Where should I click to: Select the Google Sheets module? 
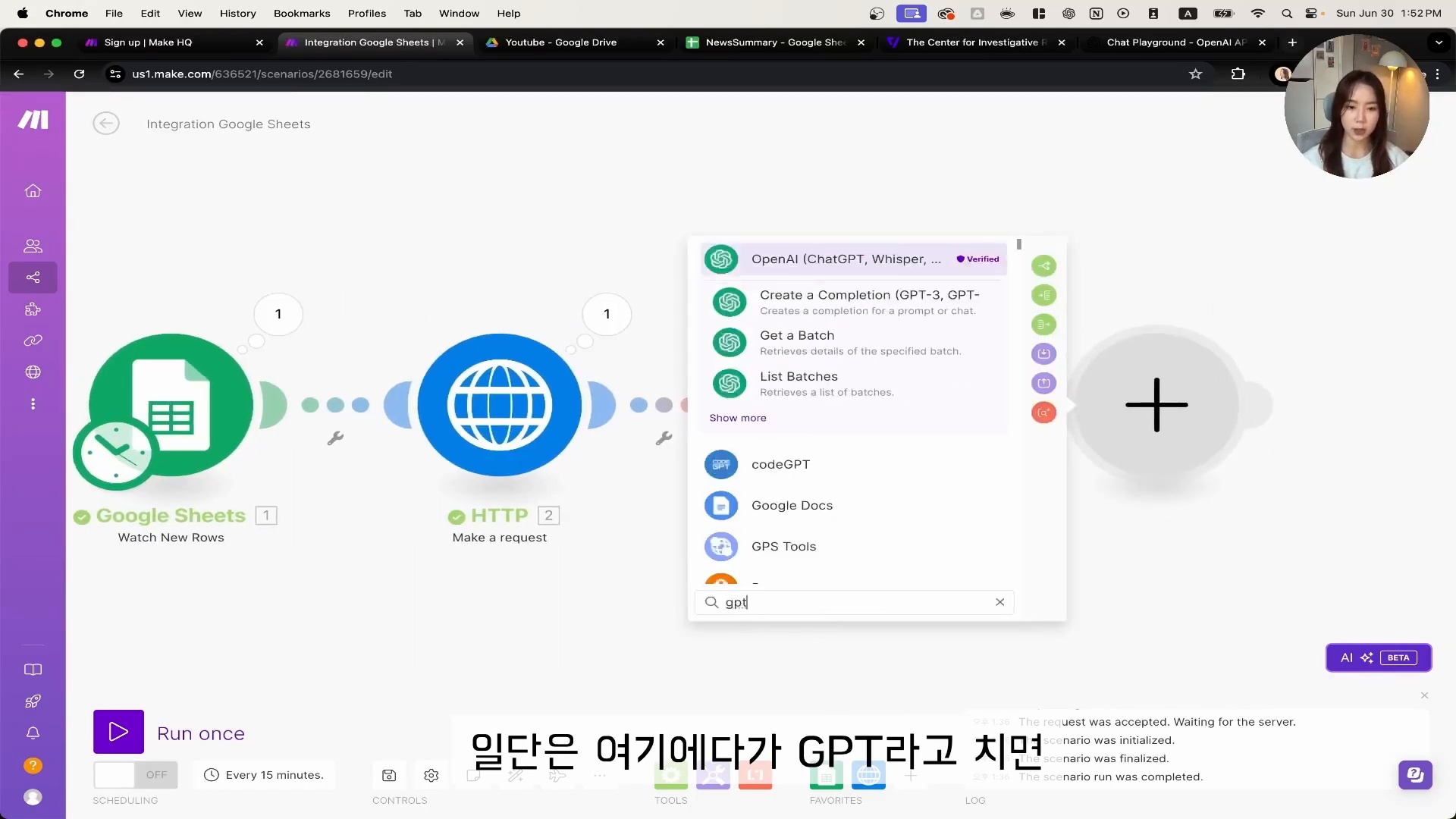(x=171, y=405)
